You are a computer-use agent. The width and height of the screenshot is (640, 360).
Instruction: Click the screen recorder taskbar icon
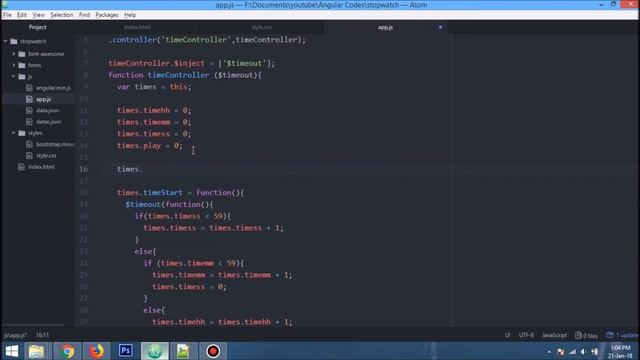coord(213,351)
